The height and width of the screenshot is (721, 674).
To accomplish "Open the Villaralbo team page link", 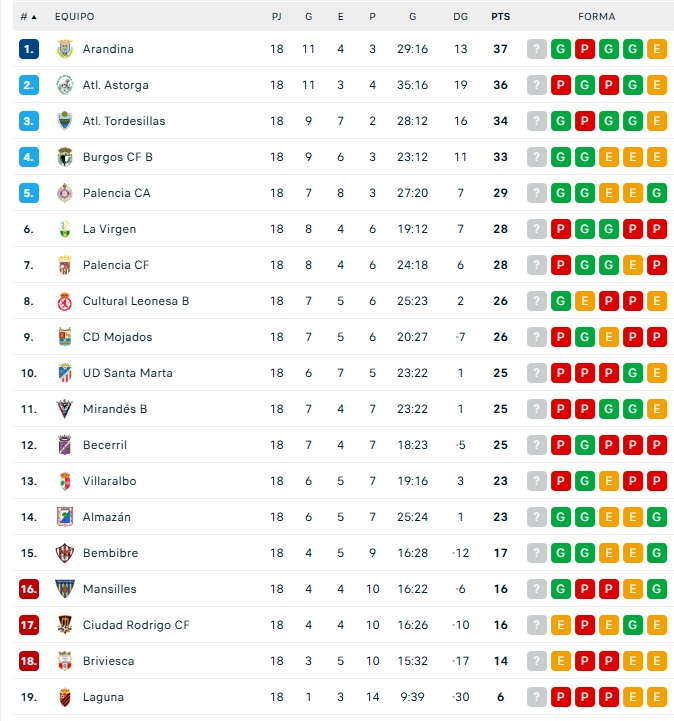I will point(109,481).
